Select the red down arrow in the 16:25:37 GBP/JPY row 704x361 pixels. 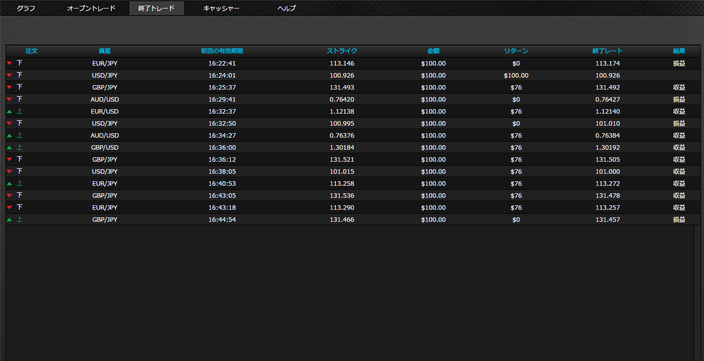coord(9,88)
